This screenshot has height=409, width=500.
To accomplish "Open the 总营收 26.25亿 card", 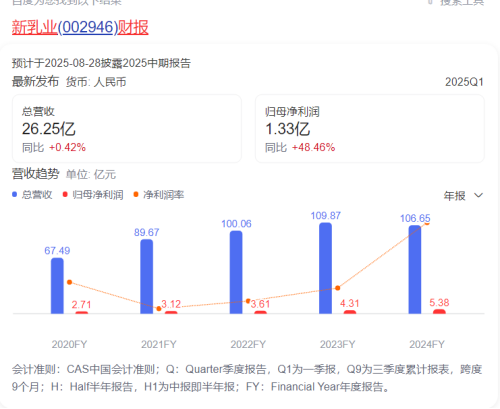I will [x=127, y=129].
